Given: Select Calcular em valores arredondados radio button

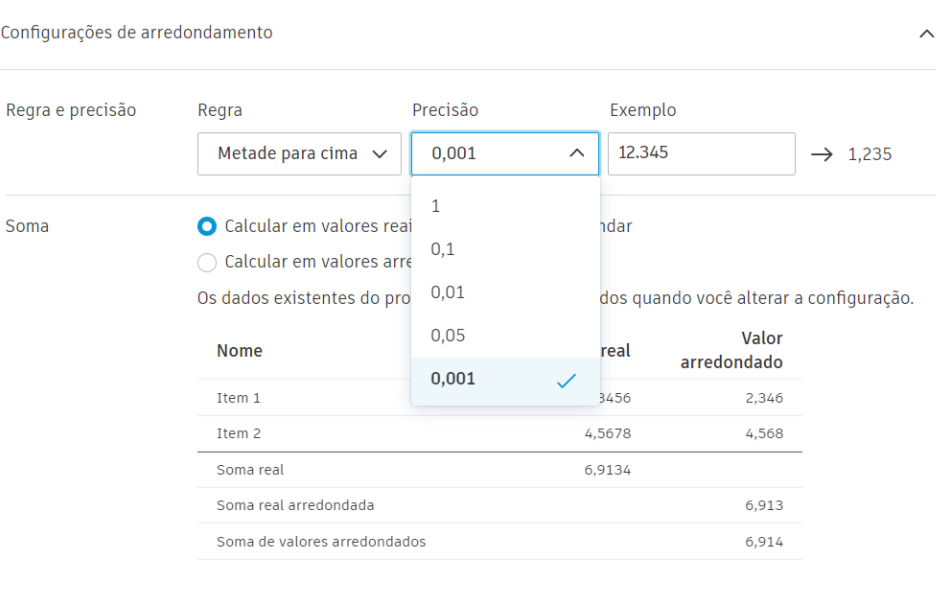Looking at the screenshot, I should pyautogui.click(x=207, y=262).
